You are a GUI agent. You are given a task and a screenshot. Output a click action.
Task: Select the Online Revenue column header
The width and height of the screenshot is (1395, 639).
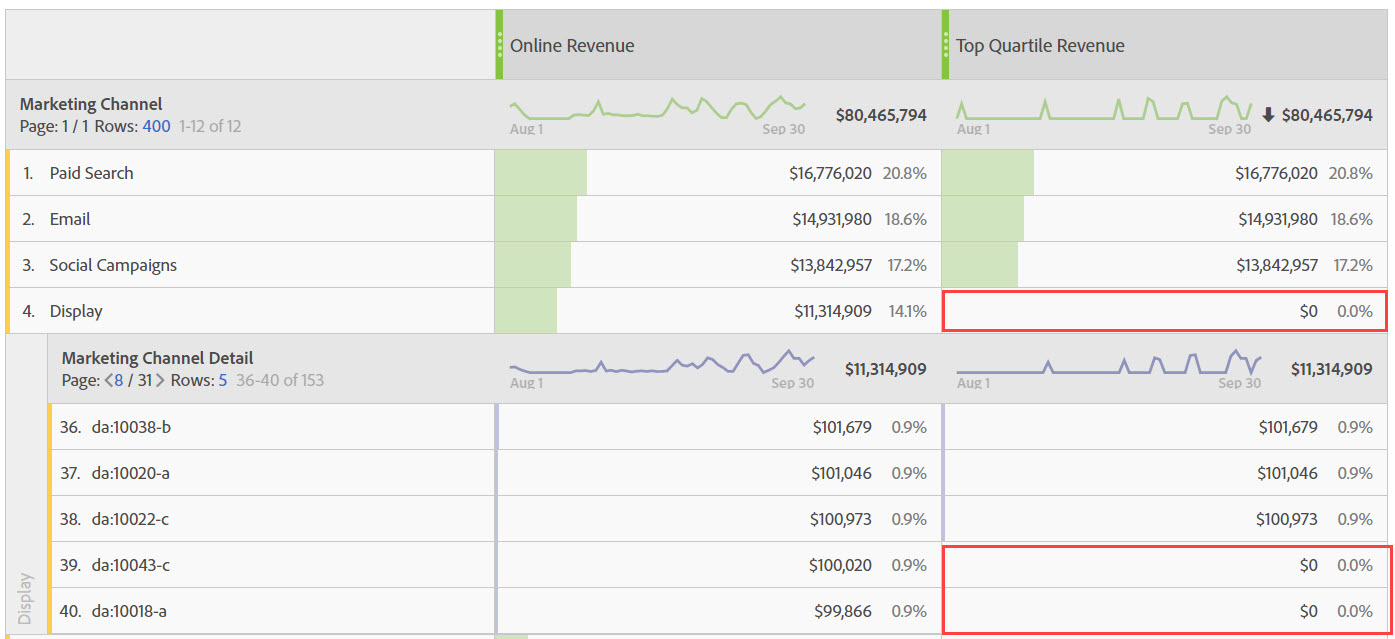pos(572,45)
